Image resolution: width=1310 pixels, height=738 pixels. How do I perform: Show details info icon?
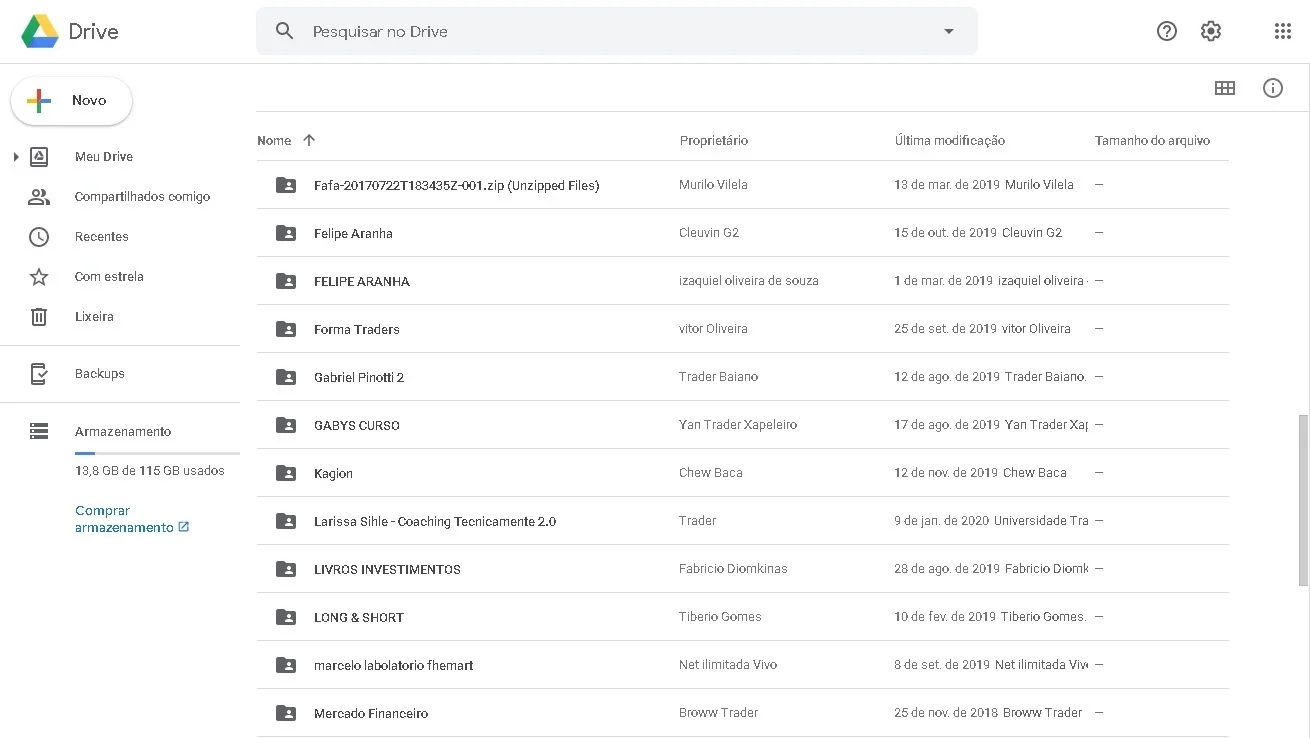(x=1273, y=88)
